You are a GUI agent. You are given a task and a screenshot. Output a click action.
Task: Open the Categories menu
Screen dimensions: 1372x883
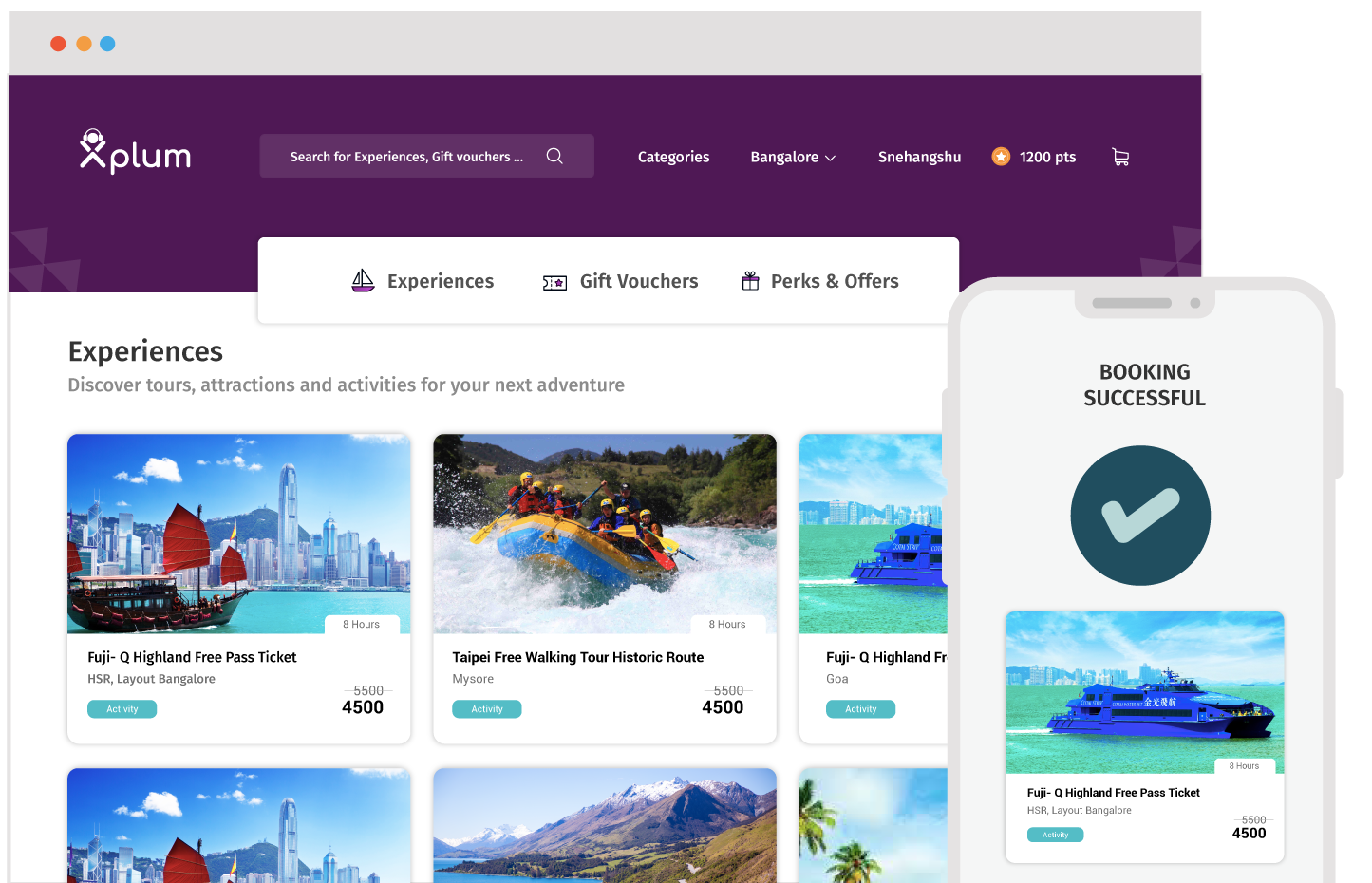[673, 157]
